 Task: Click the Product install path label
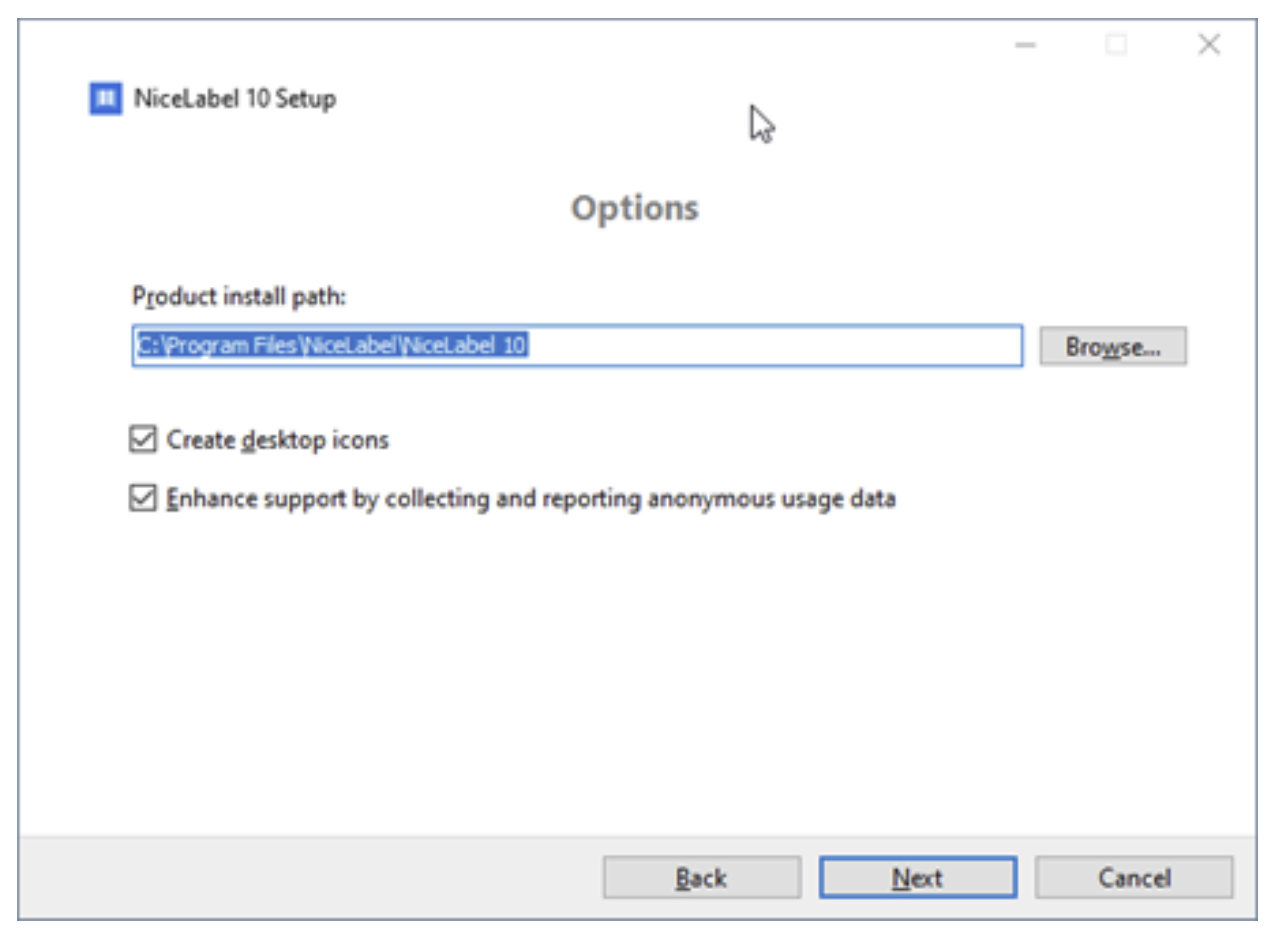(x=239, y=297)
